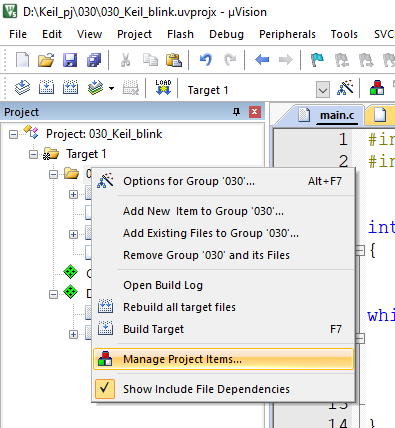This screenshot has width=395, height=428.
Task: Click the Navigate Backwards blue arrow
Action: click(262, 60)
